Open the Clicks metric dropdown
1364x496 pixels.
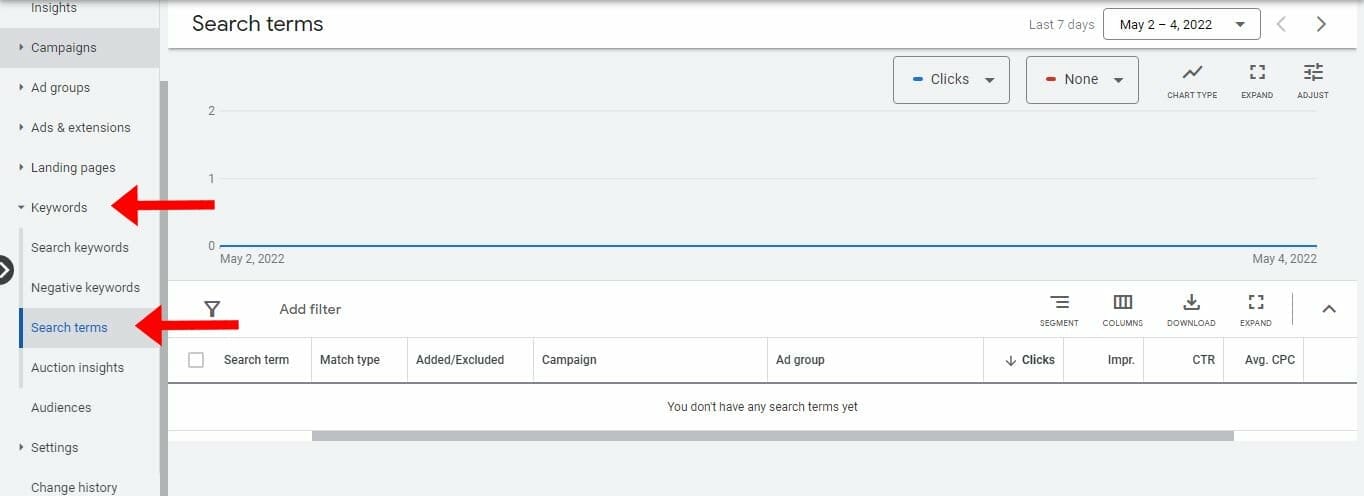coord(951,80)
